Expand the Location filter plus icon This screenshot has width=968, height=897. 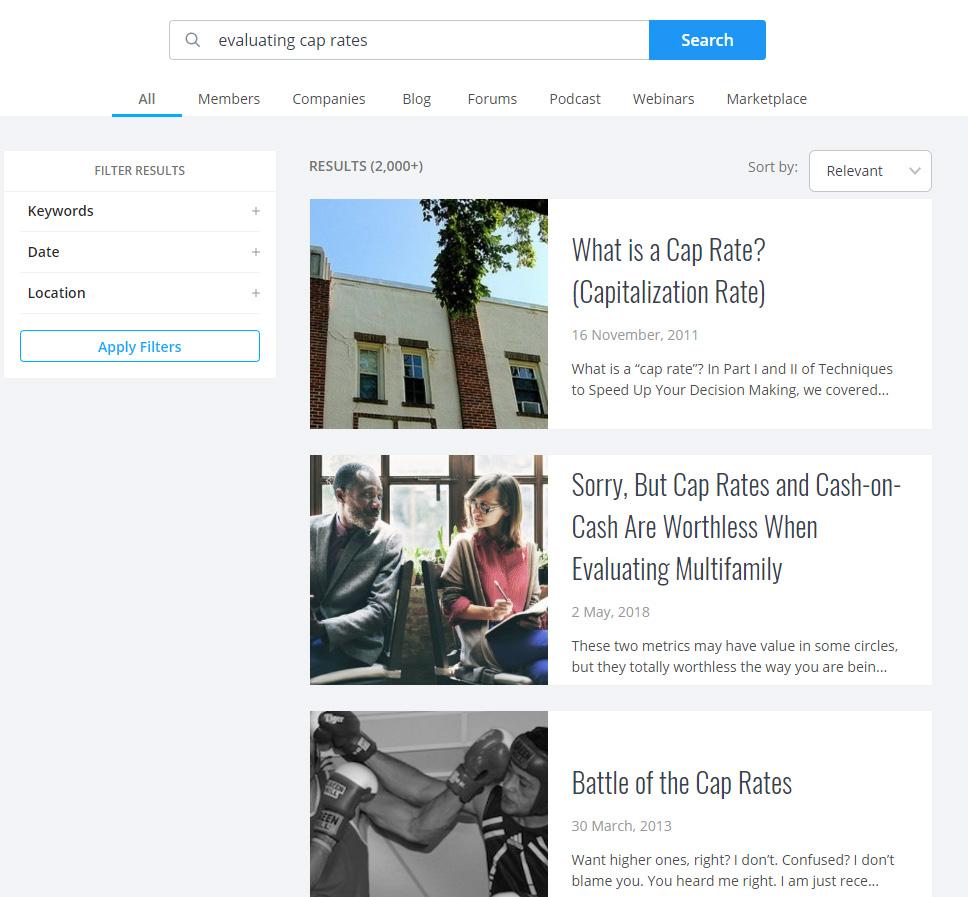click(256, 293)
